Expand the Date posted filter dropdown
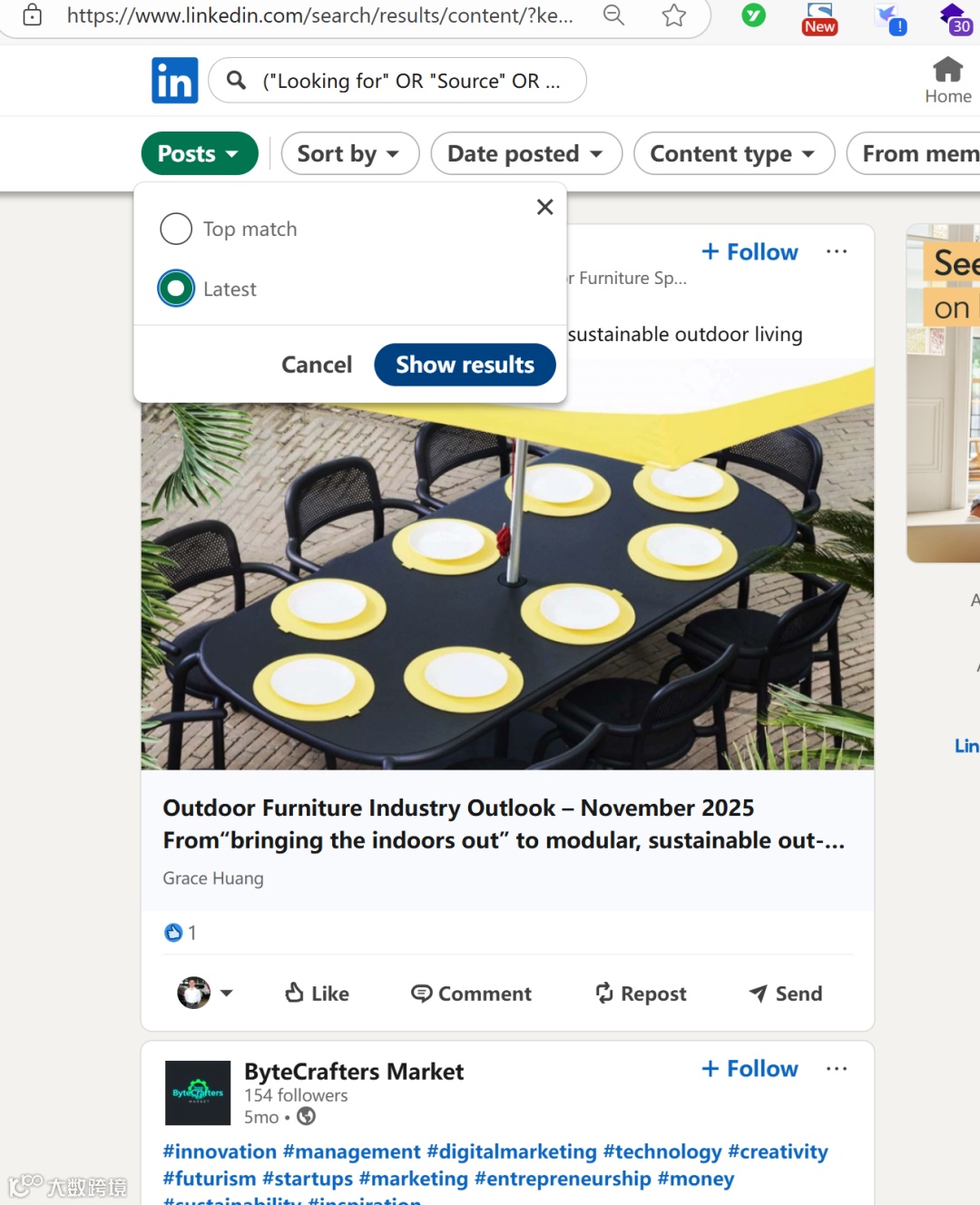The image size is (980, 1205). click(x=525, y=153)
